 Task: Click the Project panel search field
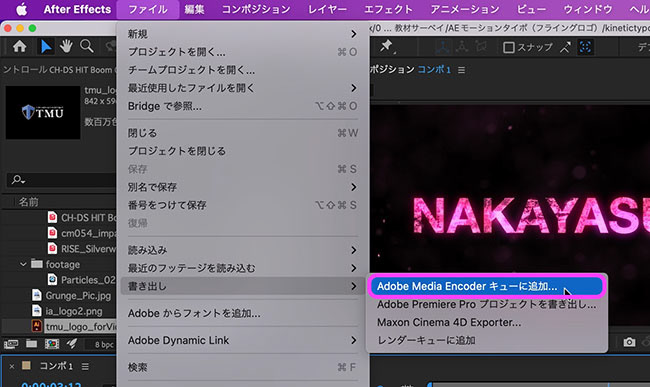pos(62,180)
